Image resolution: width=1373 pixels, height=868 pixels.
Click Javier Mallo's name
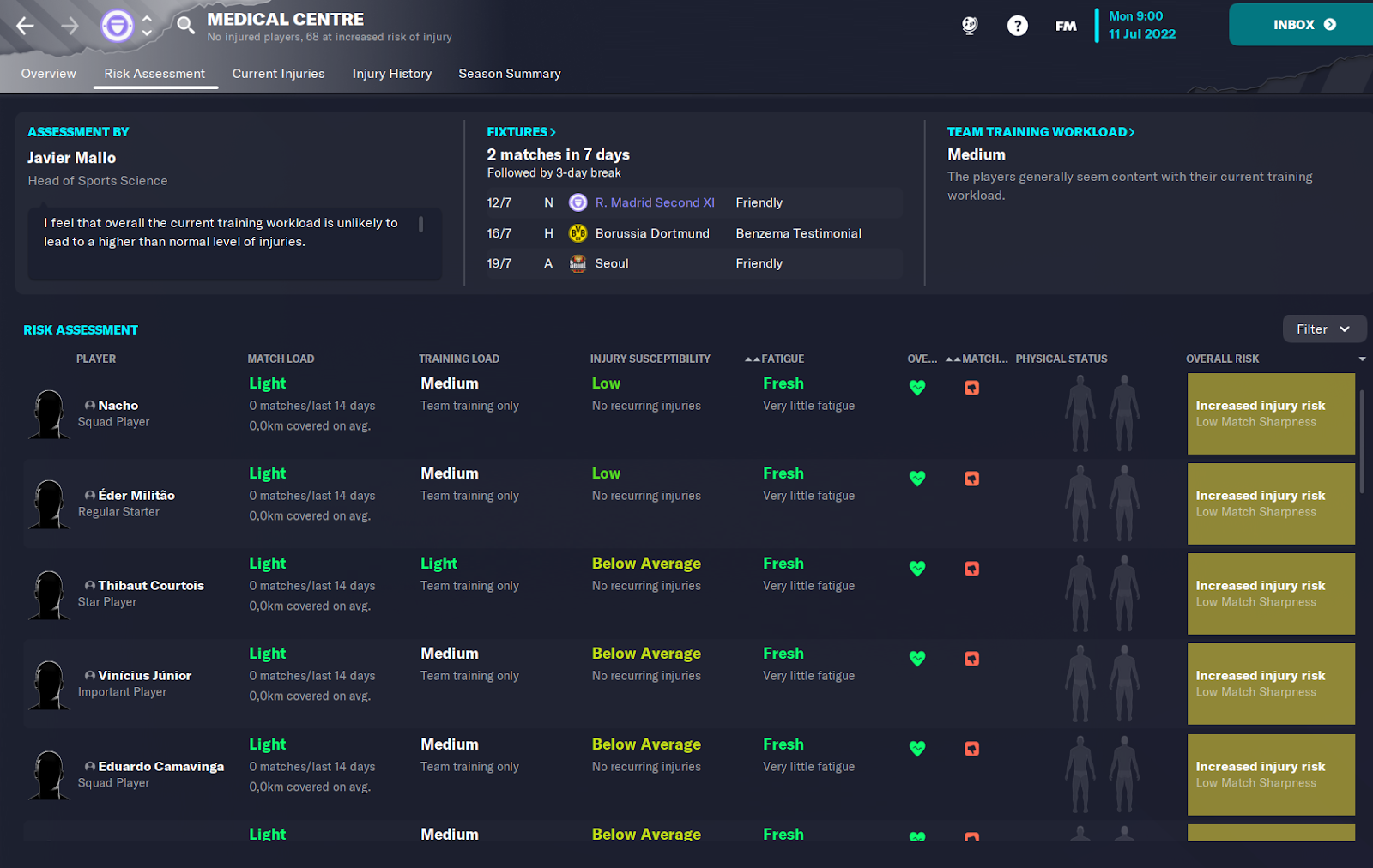[x=71, y=158]
